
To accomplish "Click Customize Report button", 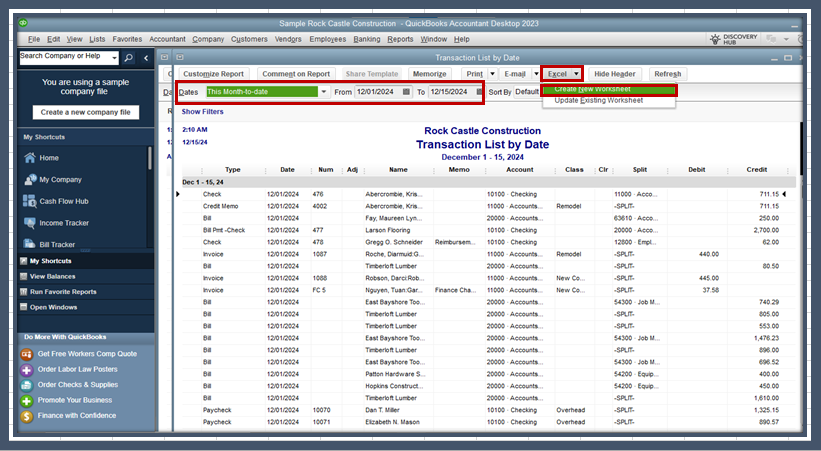I will click(x=214, y=74).
